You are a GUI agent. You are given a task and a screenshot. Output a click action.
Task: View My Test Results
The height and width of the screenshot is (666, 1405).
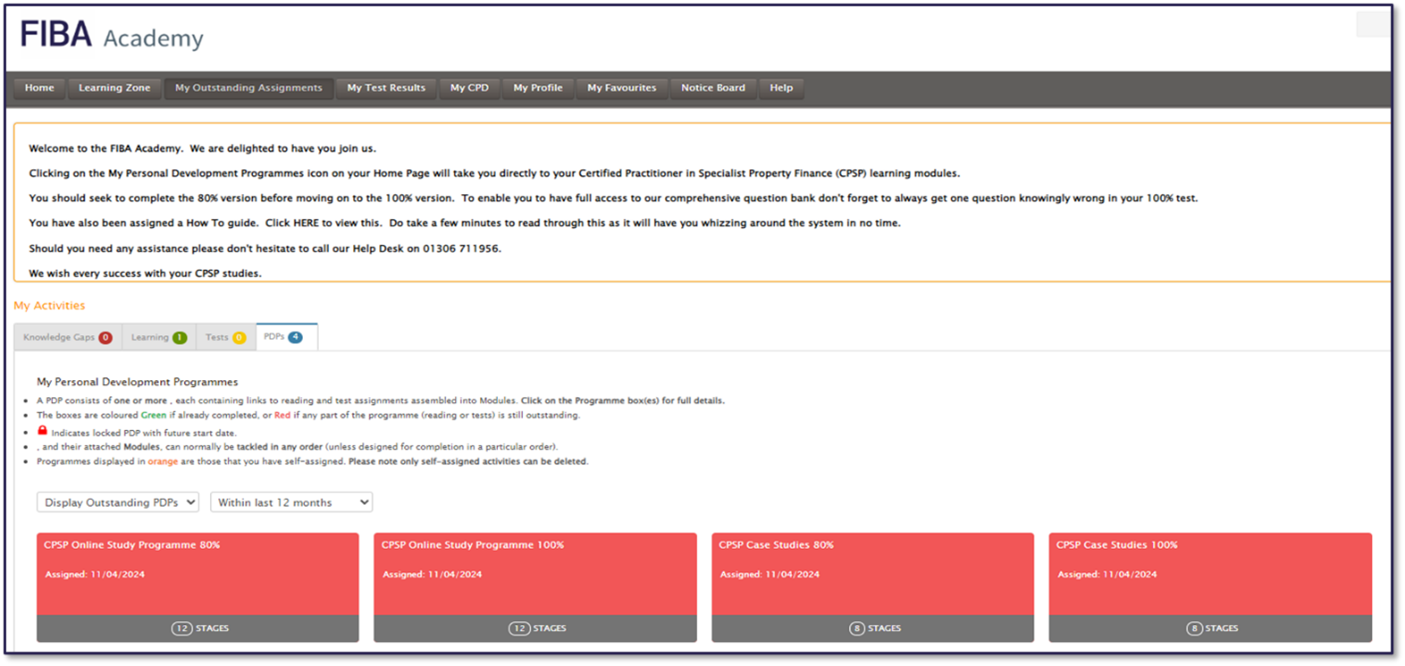[386, 88]
